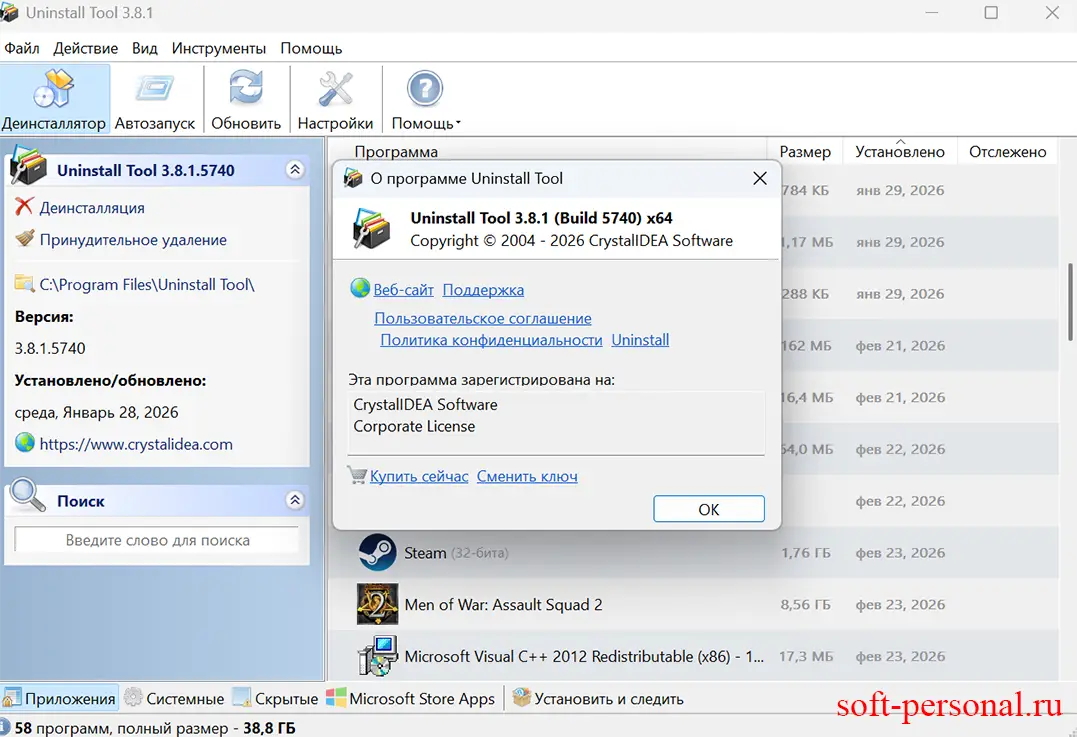Switch to the Microsoft Store Apps tab
Image resolution: width=1077 pixels, height=737 pixels.
tap(410, 699)
